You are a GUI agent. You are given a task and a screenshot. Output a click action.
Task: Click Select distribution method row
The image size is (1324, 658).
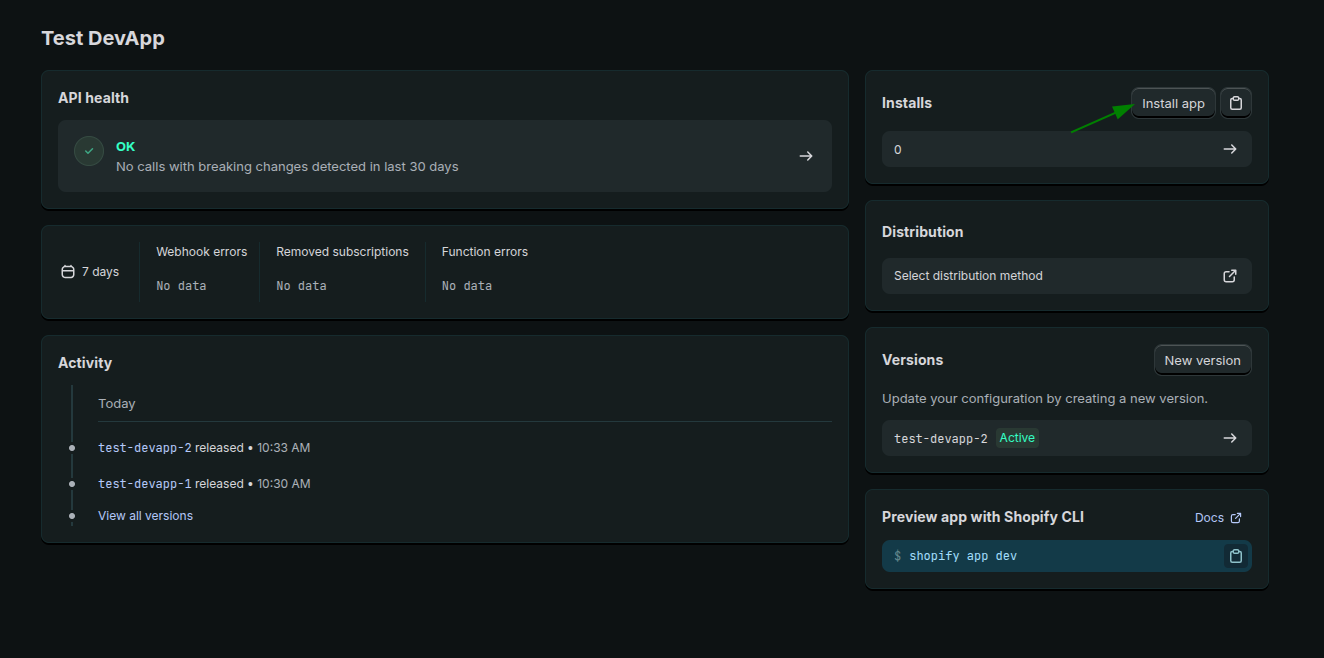[x=1050, y=276]
